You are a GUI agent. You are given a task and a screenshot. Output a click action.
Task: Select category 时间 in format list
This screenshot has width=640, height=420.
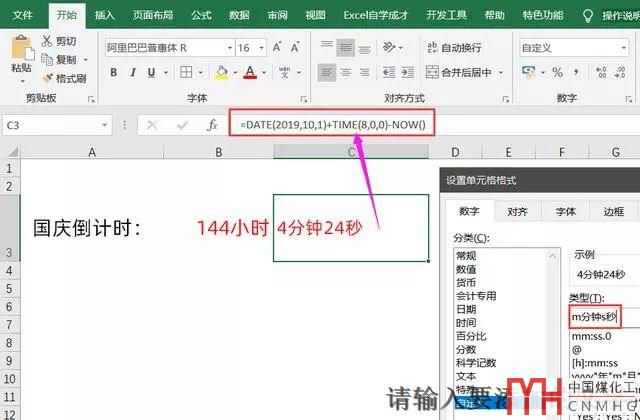pyautogui.click(x=466, y=323)
